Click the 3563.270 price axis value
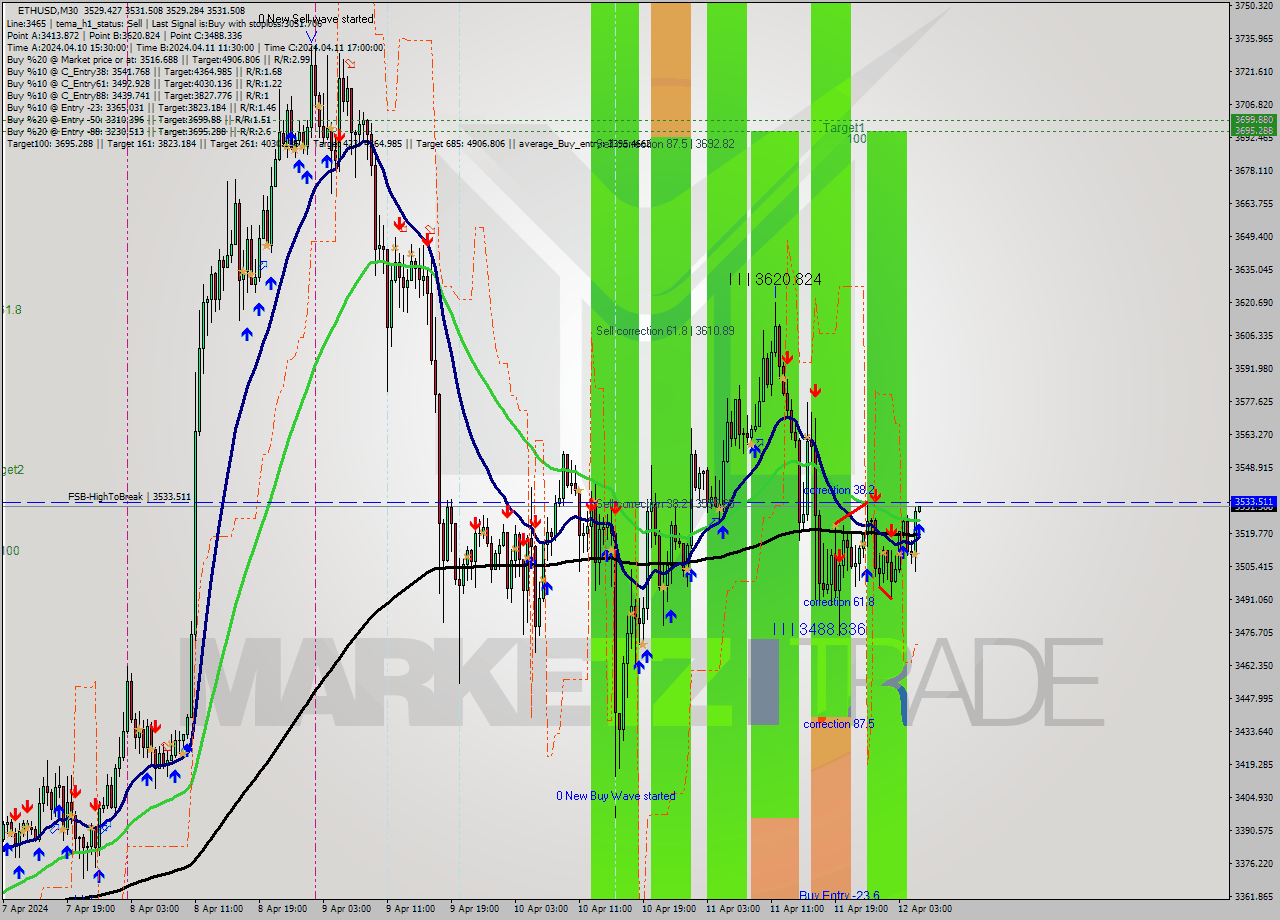1280x920 pixels. 1253,435
